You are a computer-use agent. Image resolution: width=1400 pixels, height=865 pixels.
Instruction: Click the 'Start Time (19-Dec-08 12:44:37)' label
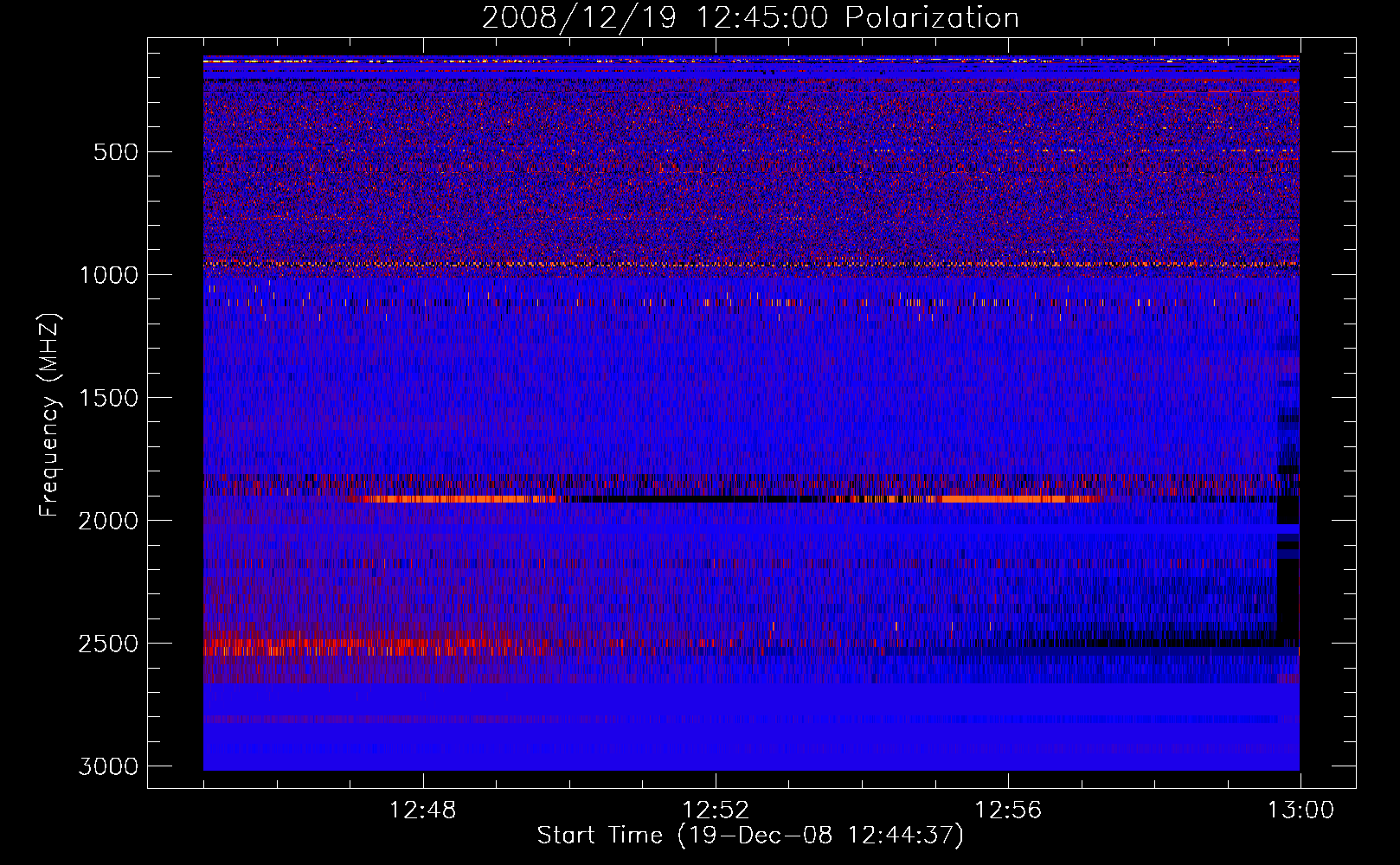tap(750, 836)
